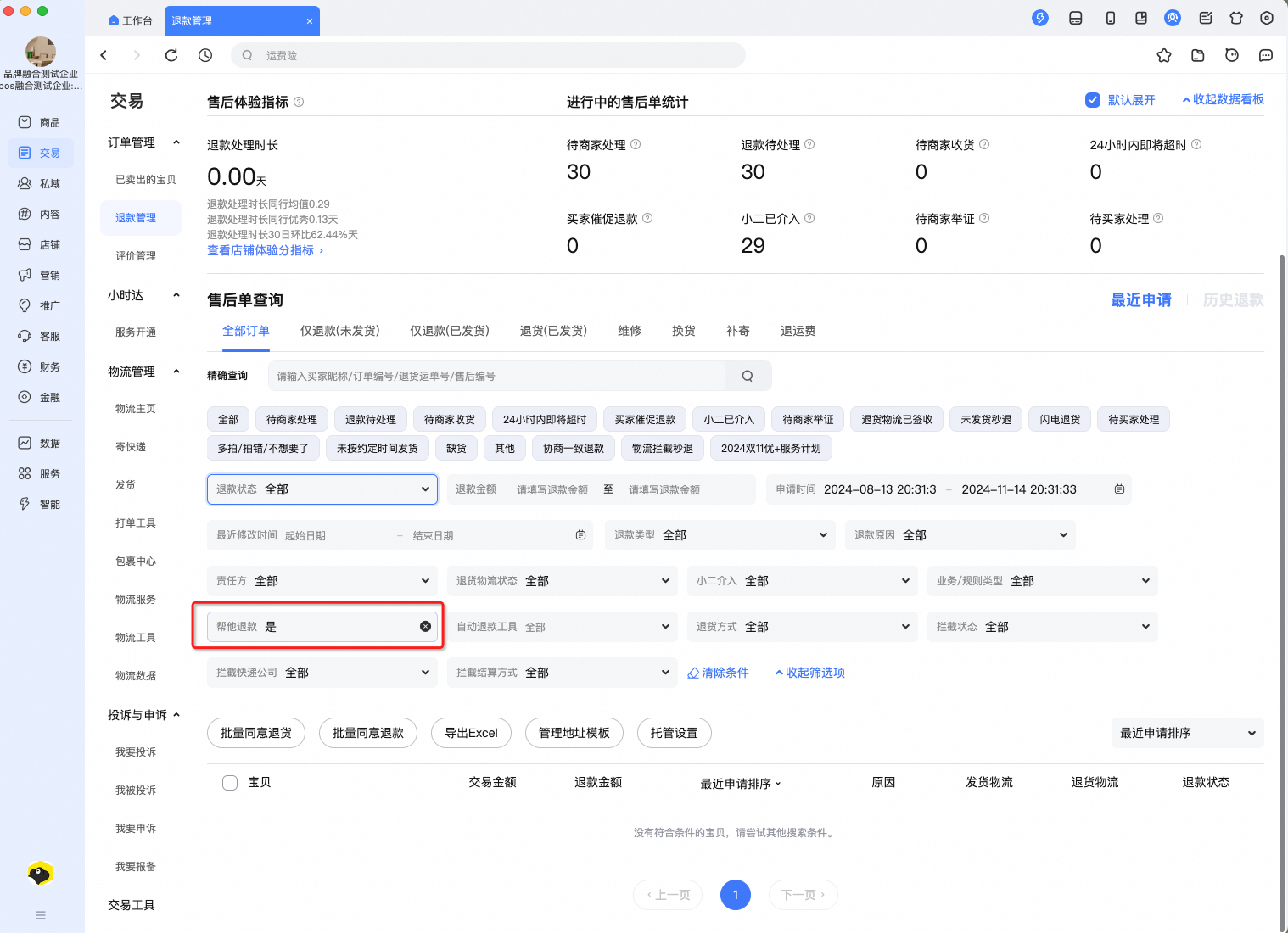The width and height of the screenshot is (1288, 933).
Task: Check the 宝贝 select-all checkbox
Action: point(229,782)
